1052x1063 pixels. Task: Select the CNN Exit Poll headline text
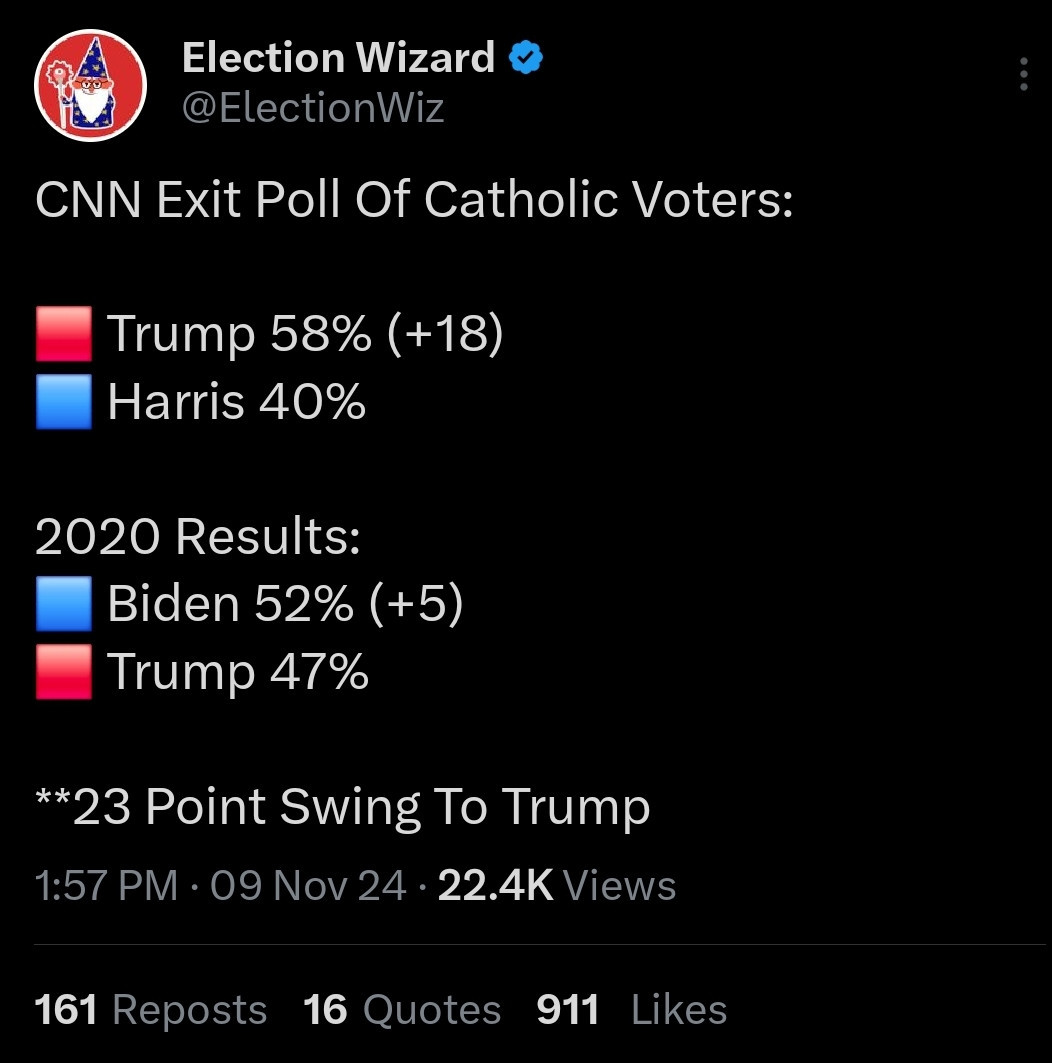point(414,199)
